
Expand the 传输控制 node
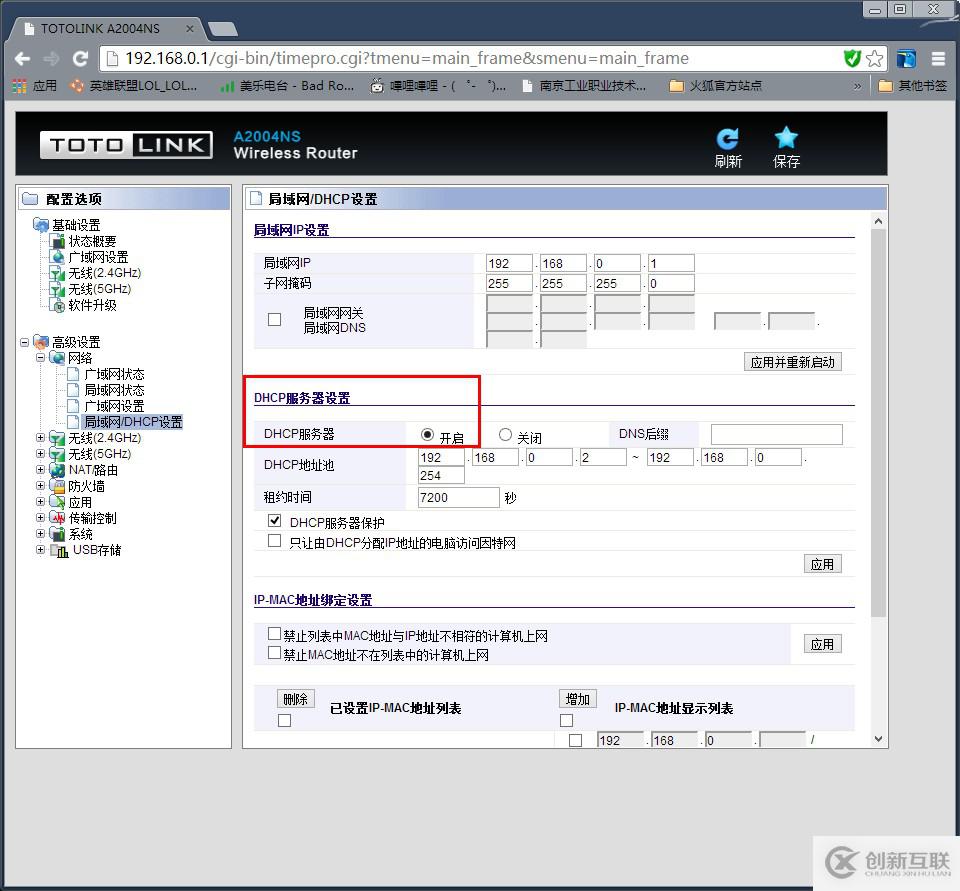point(40,517)
